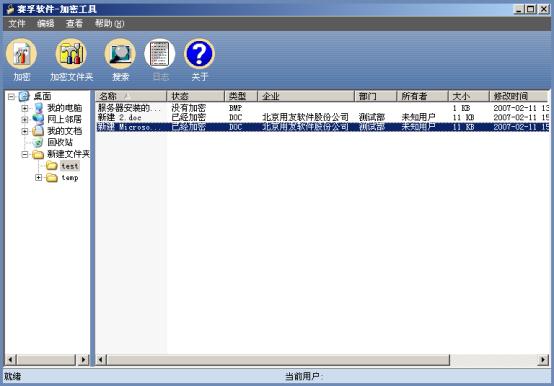Click 未知用户 in the 新建 2.doc row
The width and height of the screenshot is (554, 386).
418,117
